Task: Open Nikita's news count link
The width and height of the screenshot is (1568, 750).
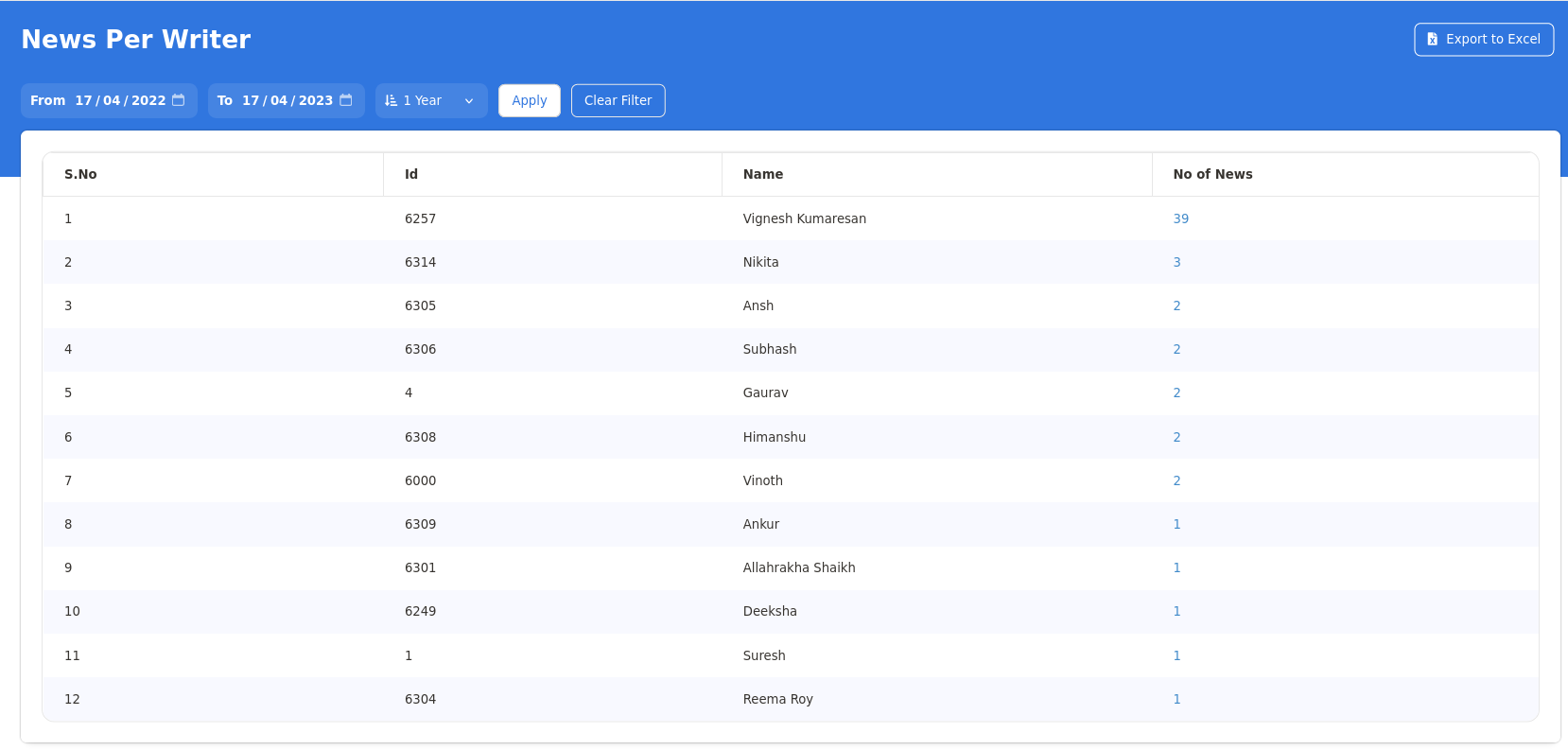Action: 1176,262
